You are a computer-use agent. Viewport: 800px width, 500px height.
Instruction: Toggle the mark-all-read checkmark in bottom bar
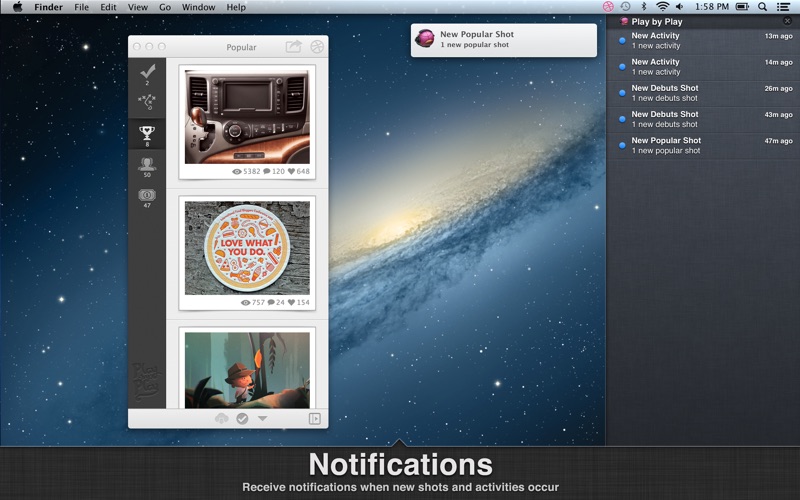tap(242, 418)
